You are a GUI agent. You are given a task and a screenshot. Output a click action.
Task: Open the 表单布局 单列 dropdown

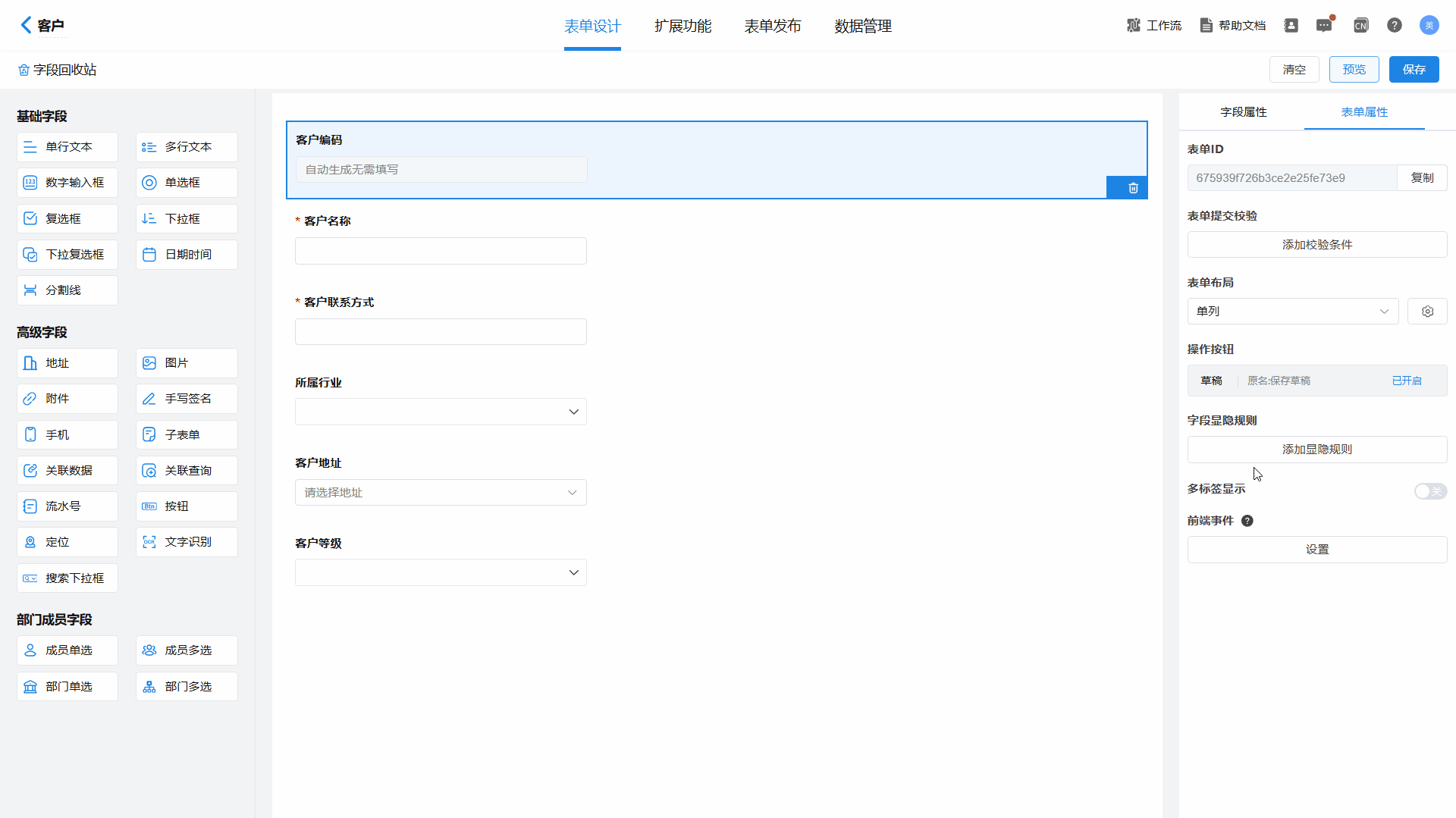[1293, 312]
